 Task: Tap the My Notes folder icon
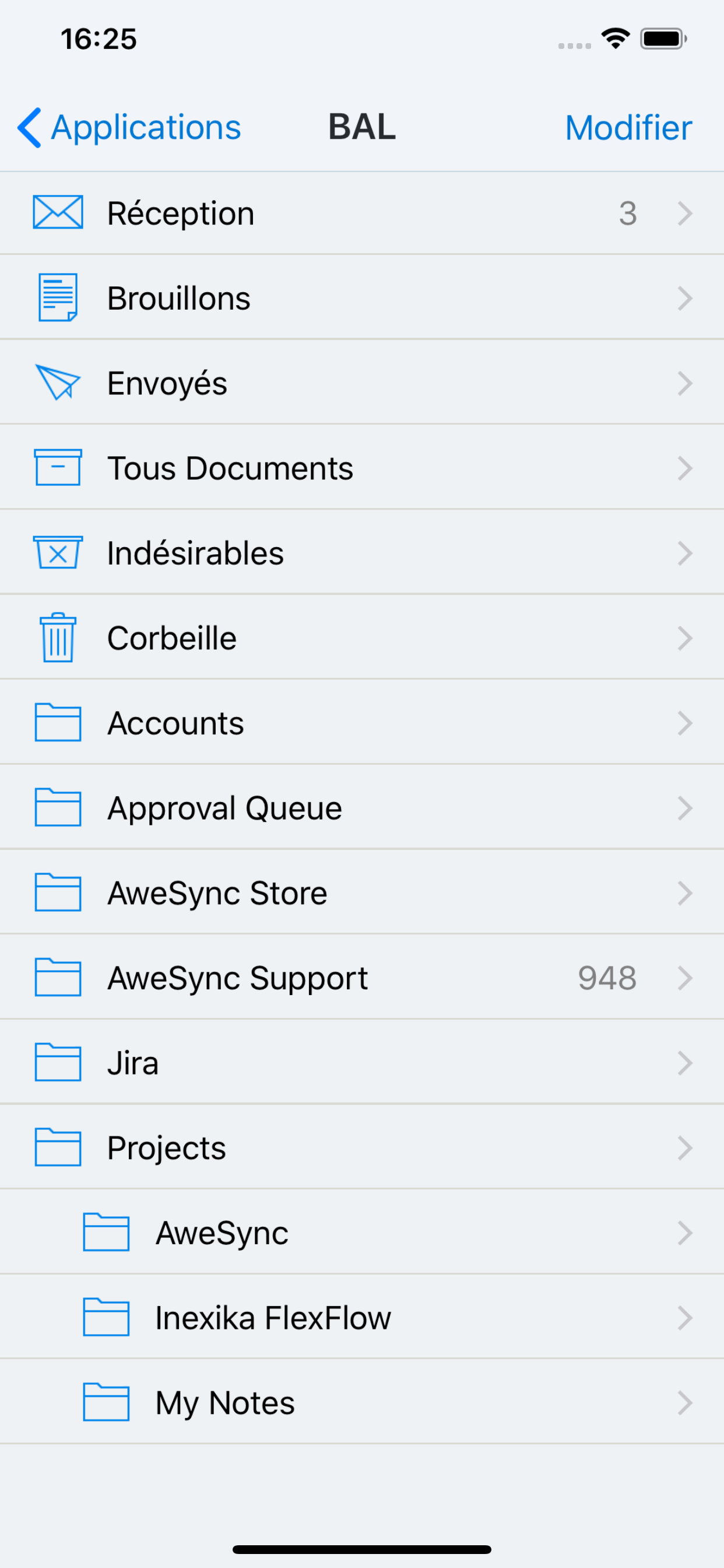tap(106, 1402)
